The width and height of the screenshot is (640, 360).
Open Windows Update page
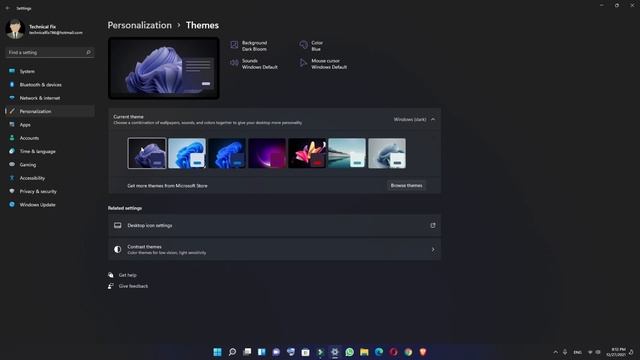pyautogui.click(x=50, y=204)
